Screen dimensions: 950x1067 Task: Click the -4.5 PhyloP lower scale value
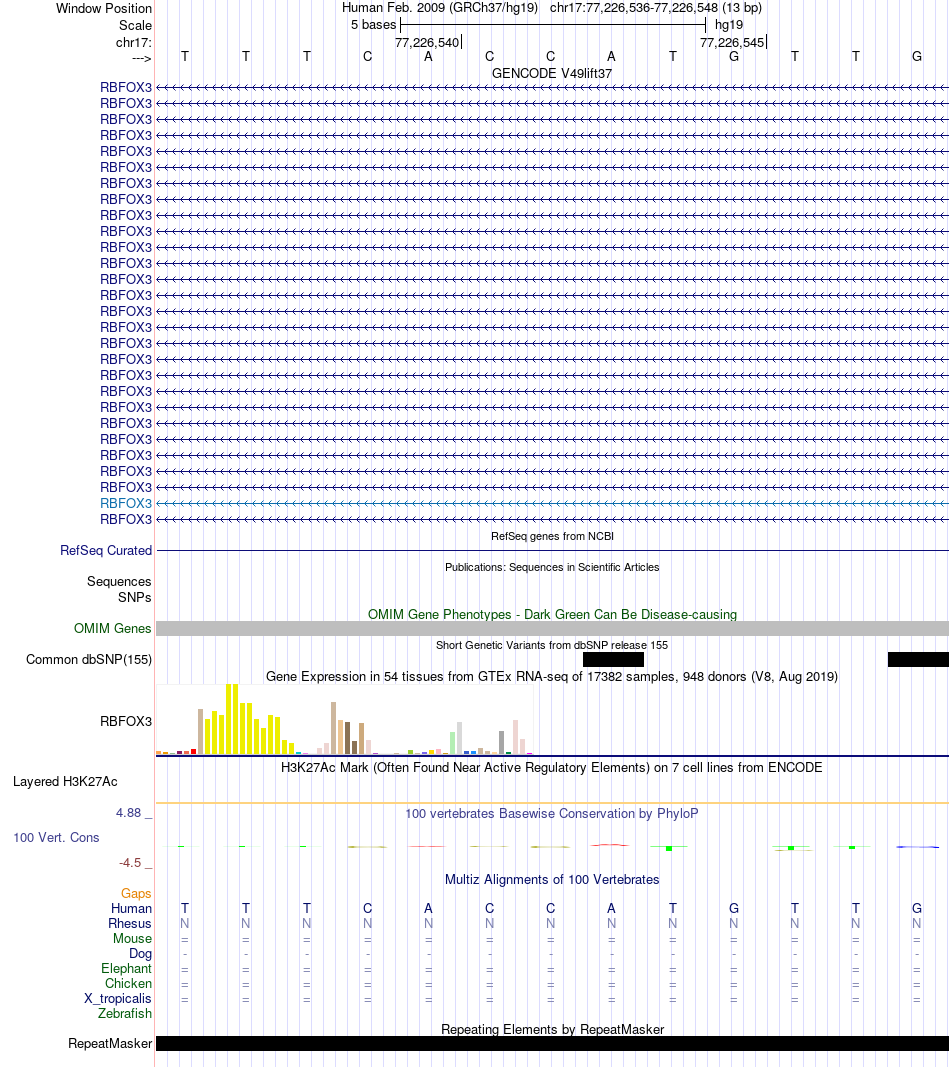click(x=130, y=863)
